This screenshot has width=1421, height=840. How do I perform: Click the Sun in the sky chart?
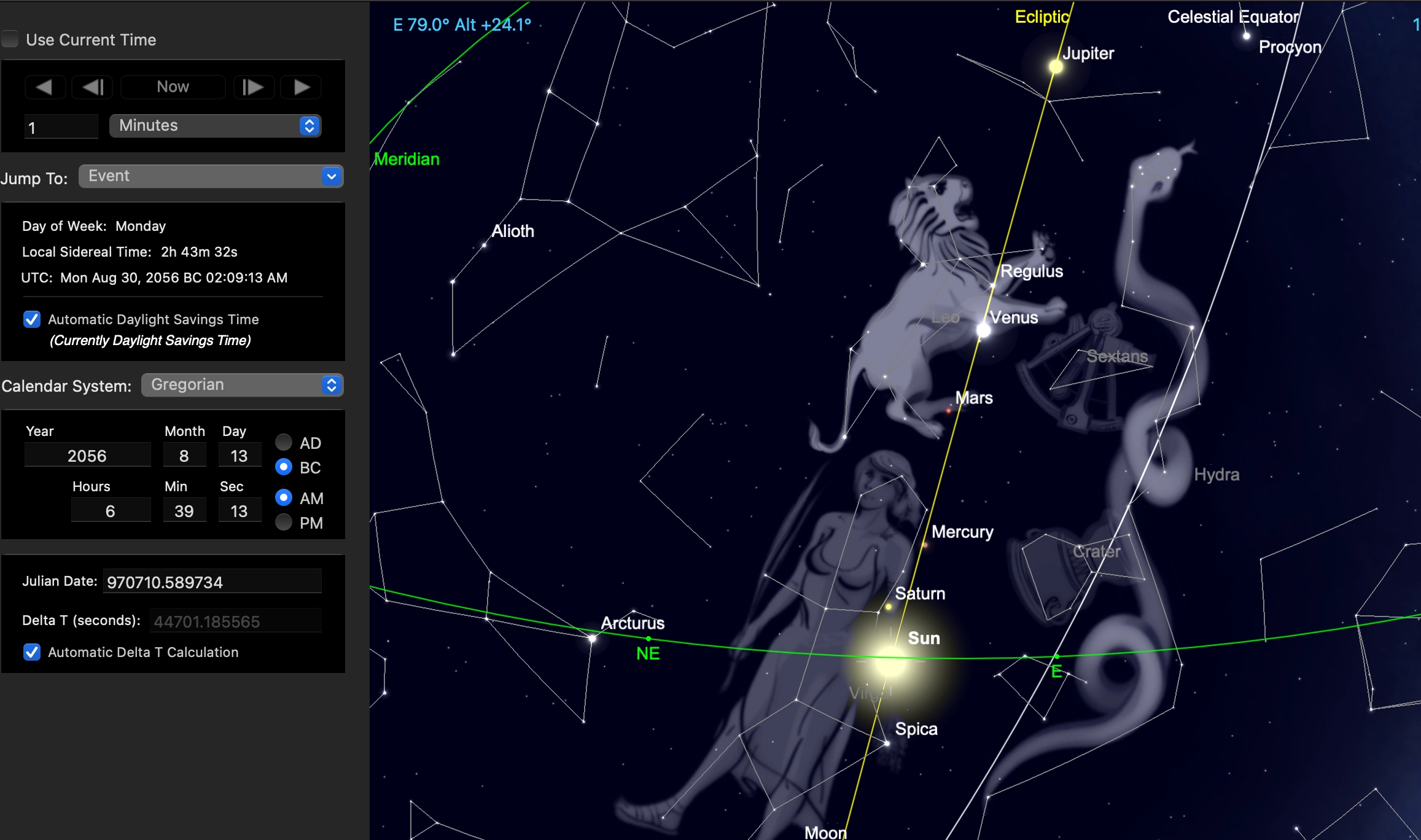tap(890, 661)
